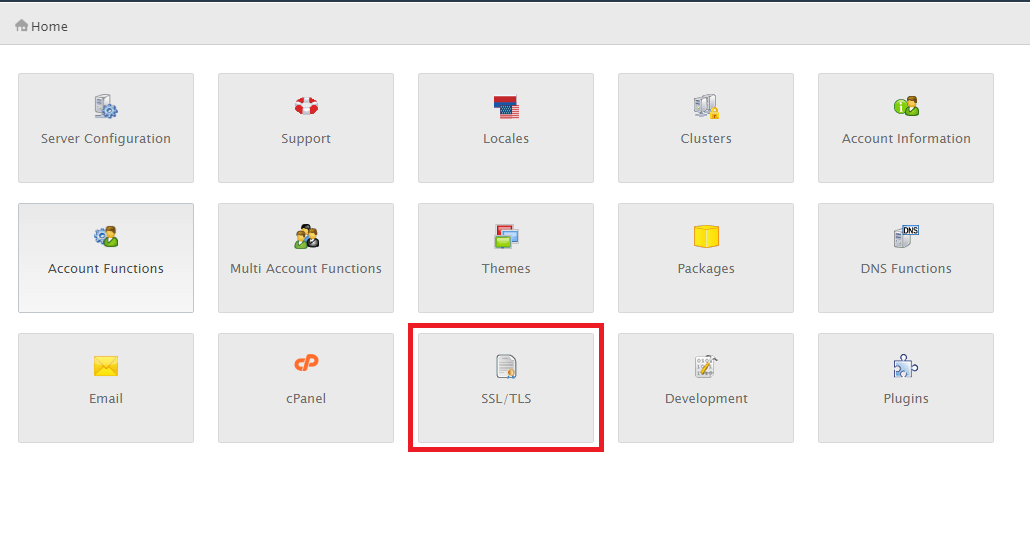Screen dimensions: 1030x544
Task: Open the Multi Account Functions icon
Action: click(x=306, y=237)
